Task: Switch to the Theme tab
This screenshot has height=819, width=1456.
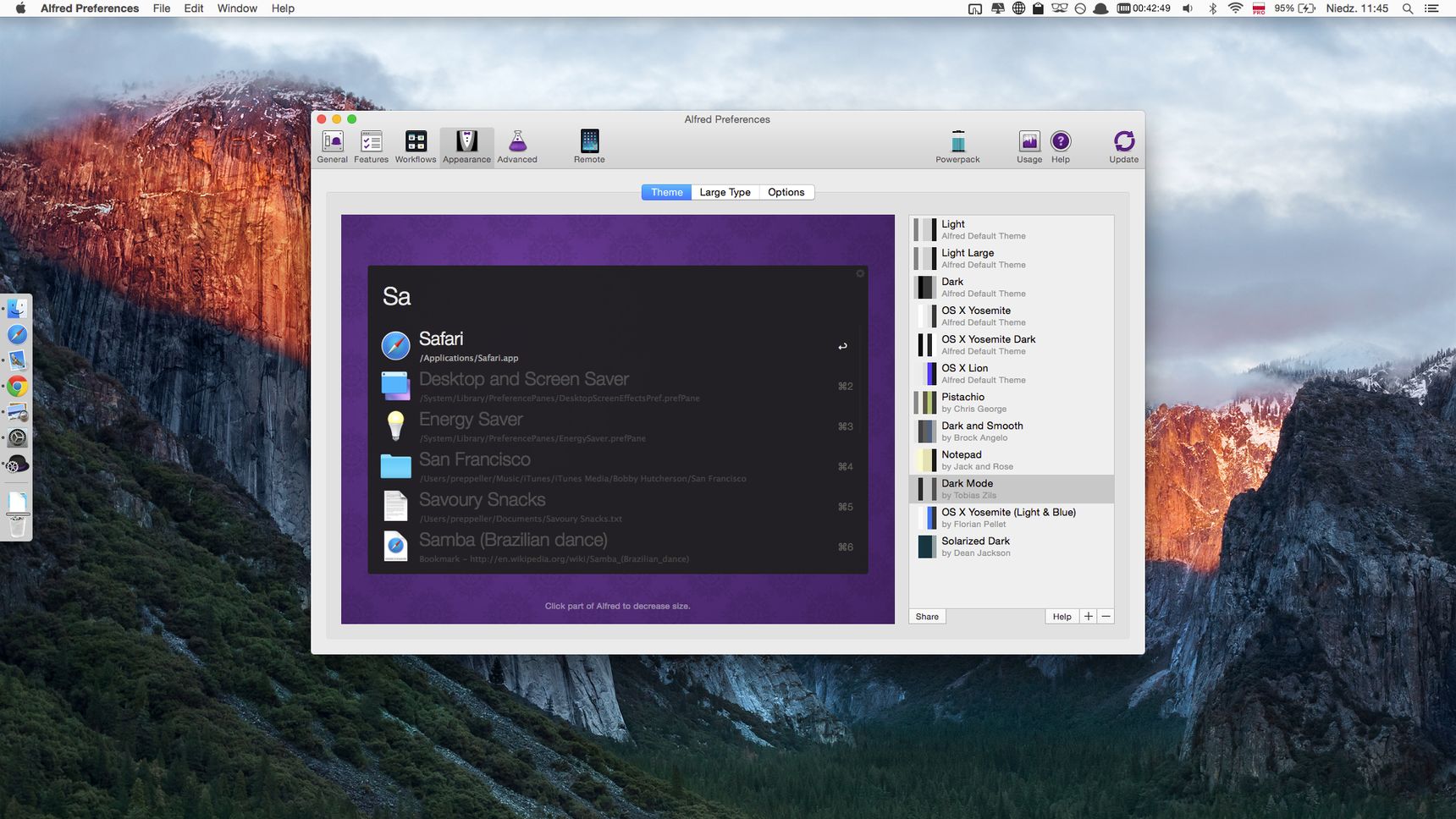Action: tap(666, 192)
